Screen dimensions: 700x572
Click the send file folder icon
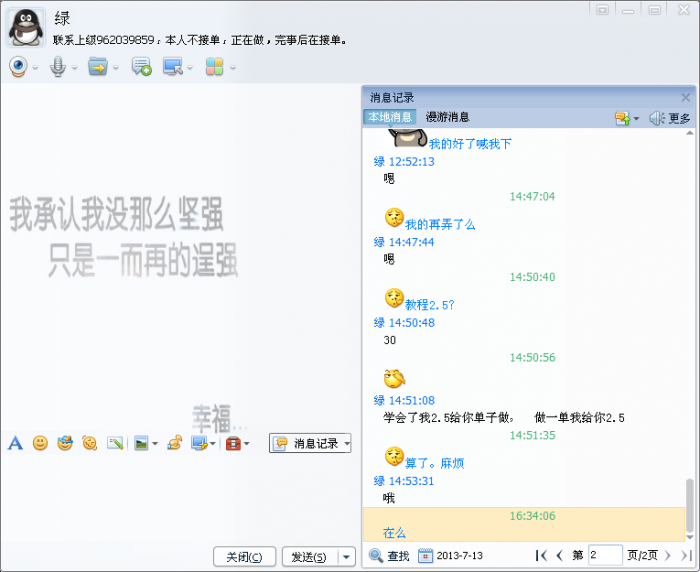tap(98, 67)
